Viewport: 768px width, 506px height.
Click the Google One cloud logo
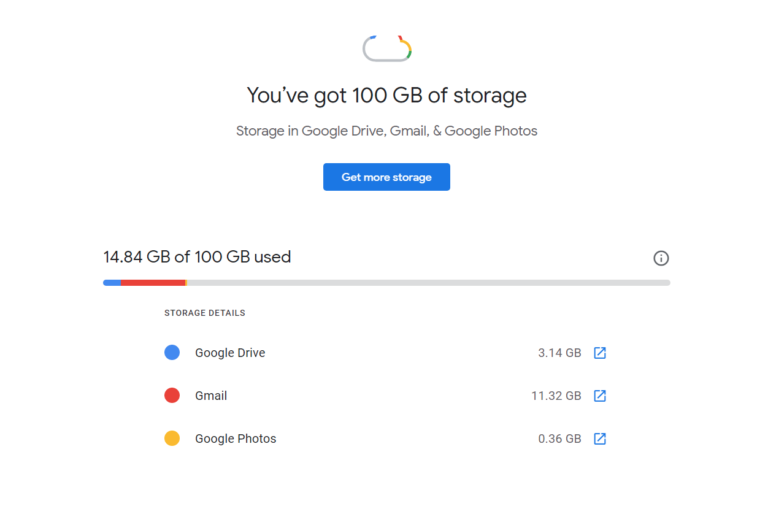(x=387, y=48)
